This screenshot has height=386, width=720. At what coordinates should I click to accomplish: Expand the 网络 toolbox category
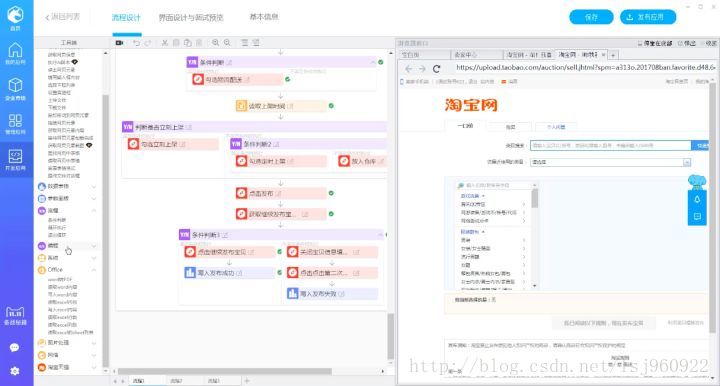click(x=94, y=355)
